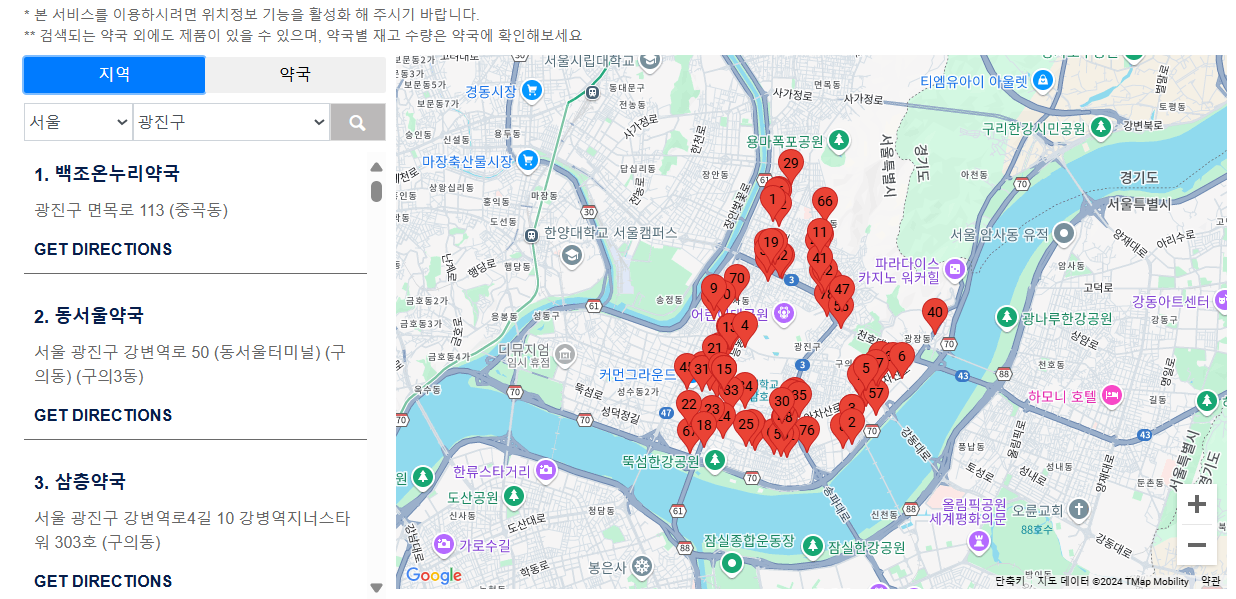Select the 가로수길 camera icon
The width and height of the screenshot is (1236, 599).
click(443, 544)
